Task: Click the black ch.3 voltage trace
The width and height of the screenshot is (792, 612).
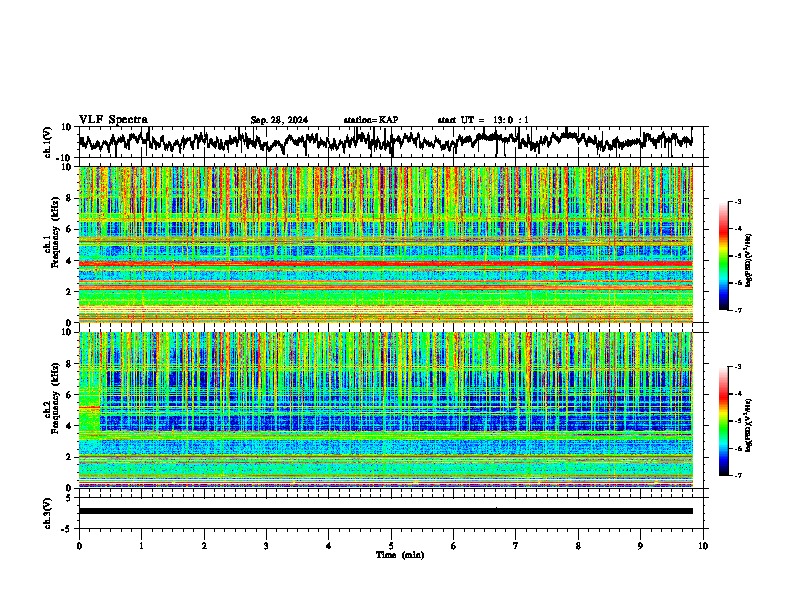Action: pyautogui.click(x=385, y=511)
